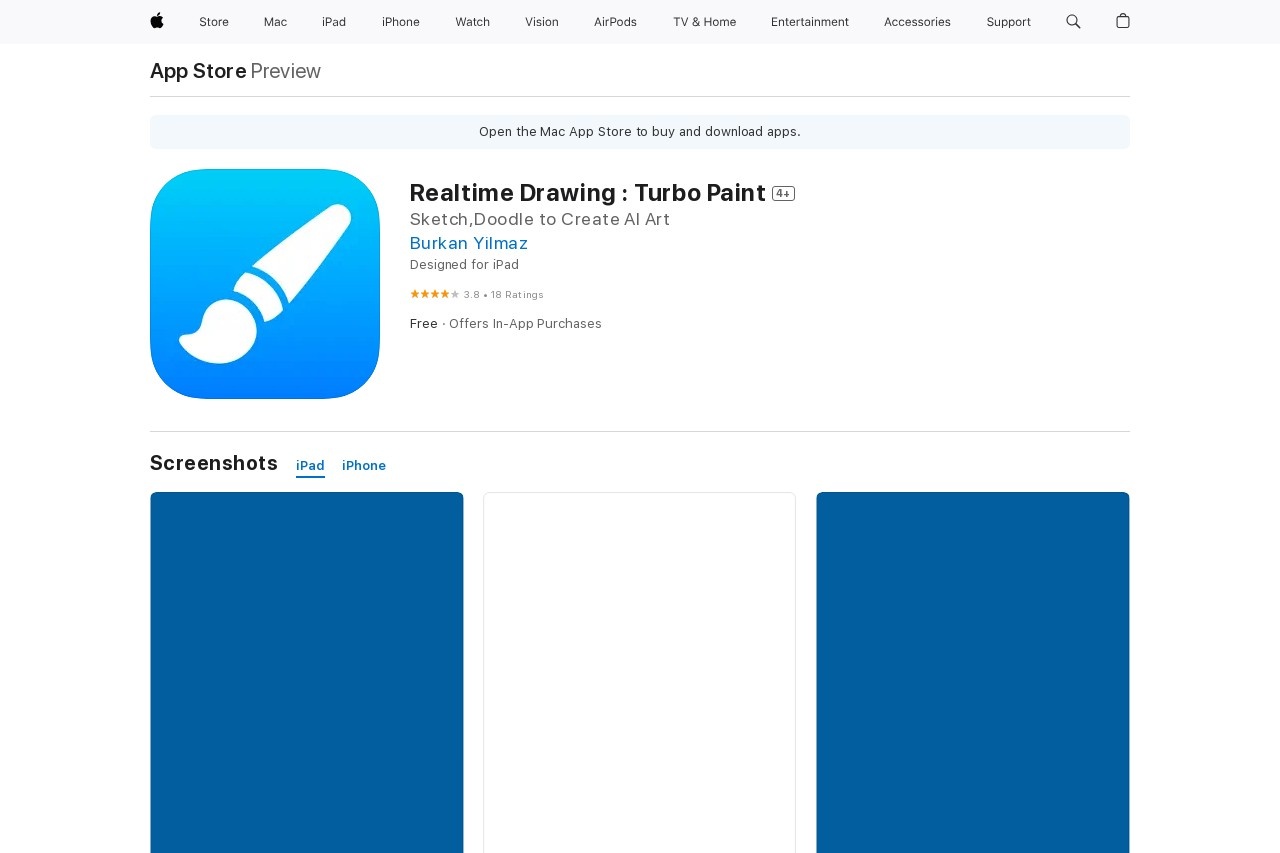Click 'Sketch,Doodle to Create AI Art' subtitle
This screenshot has height=853, width=1280.
click(x=540, y=219)
